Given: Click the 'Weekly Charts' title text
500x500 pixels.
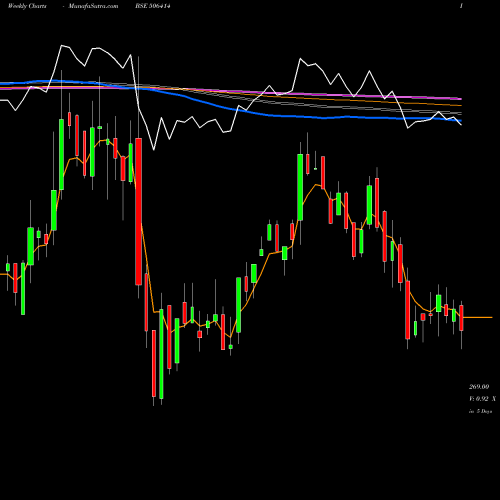Looking at the screenshot, I should 27,6.
